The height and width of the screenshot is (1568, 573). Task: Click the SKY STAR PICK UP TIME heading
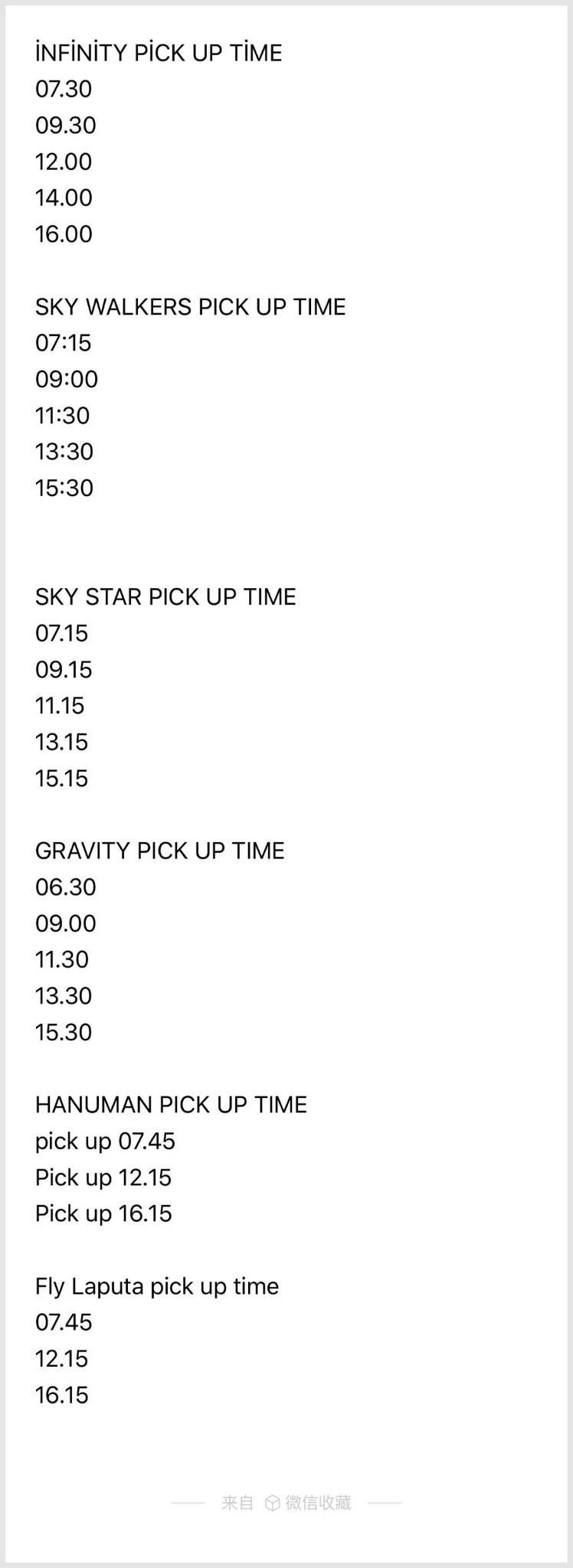165,597
